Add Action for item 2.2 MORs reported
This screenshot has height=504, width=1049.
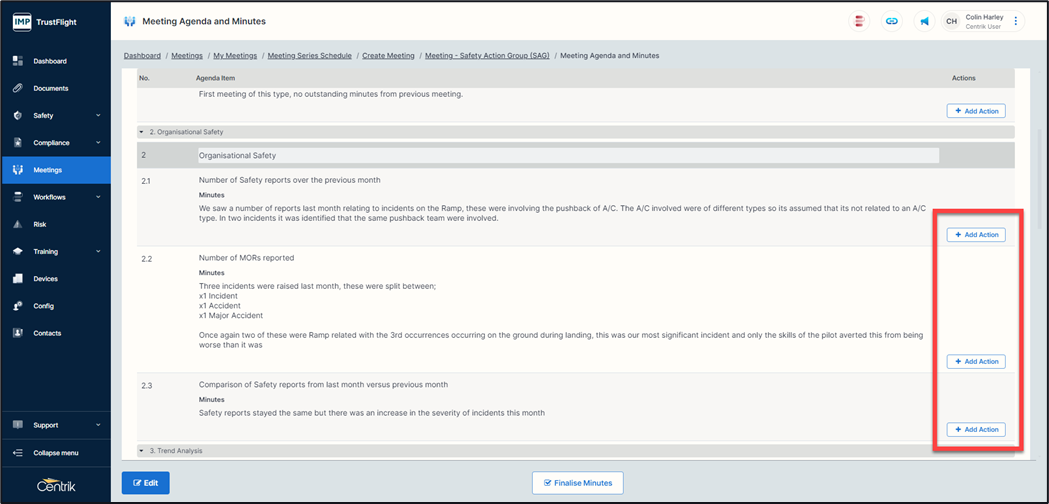pos(976,362)
